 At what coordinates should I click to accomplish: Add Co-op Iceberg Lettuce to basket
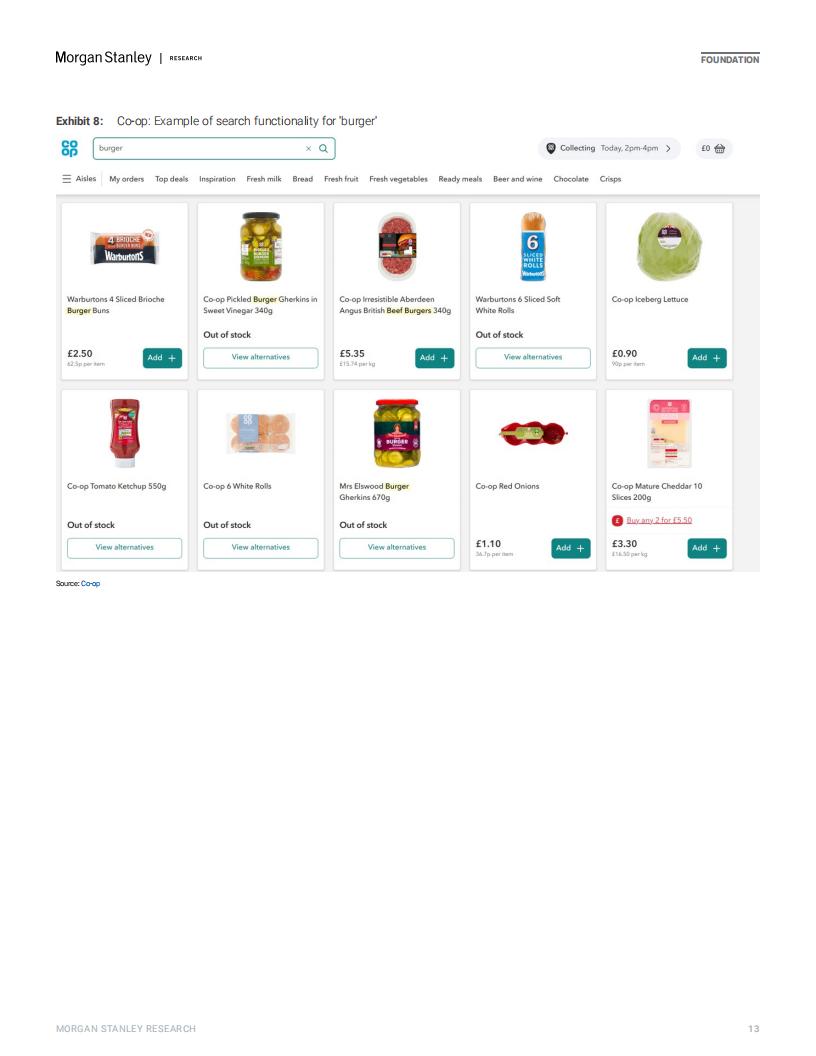coord(707,358)
